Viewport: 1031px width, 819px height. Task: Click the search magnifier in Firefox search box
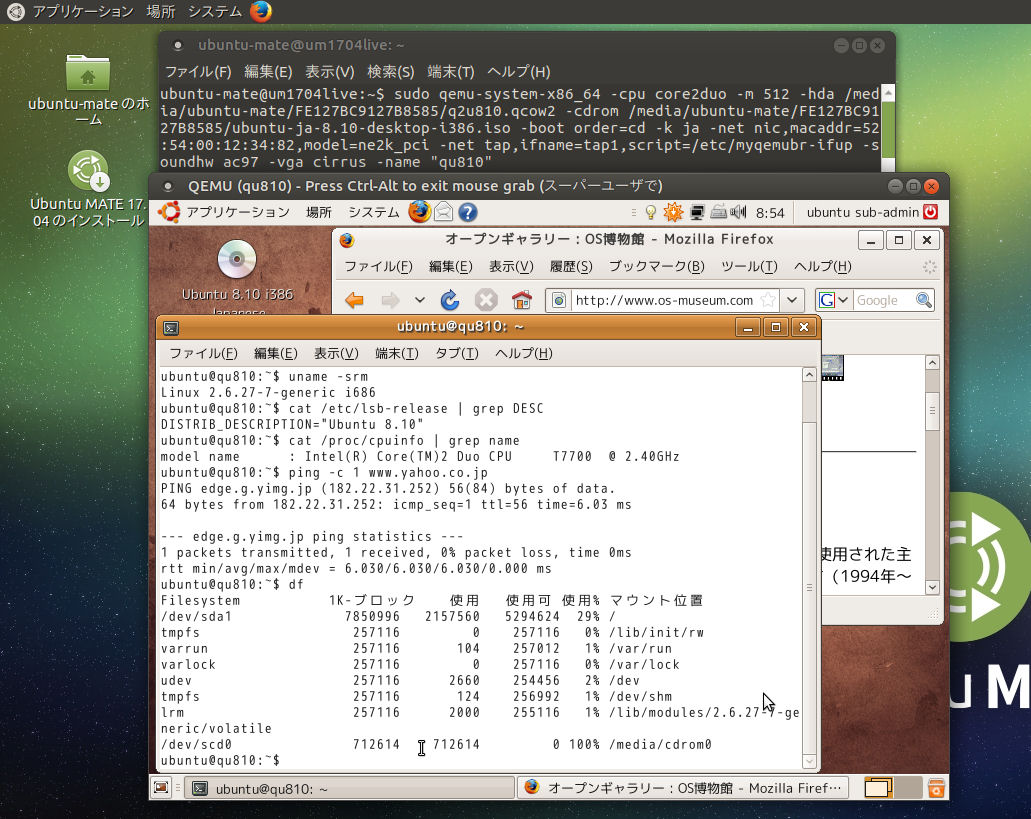tap(924, 300)
